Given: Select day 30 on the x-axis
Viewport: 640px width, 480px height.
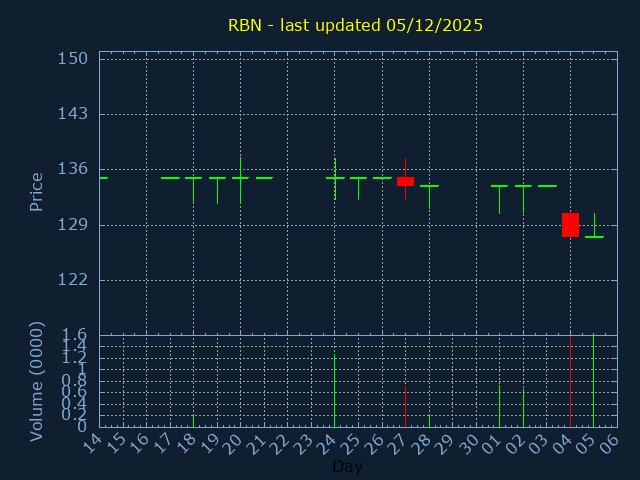Looking at the screenshot, I should click(x=470, y=444).
